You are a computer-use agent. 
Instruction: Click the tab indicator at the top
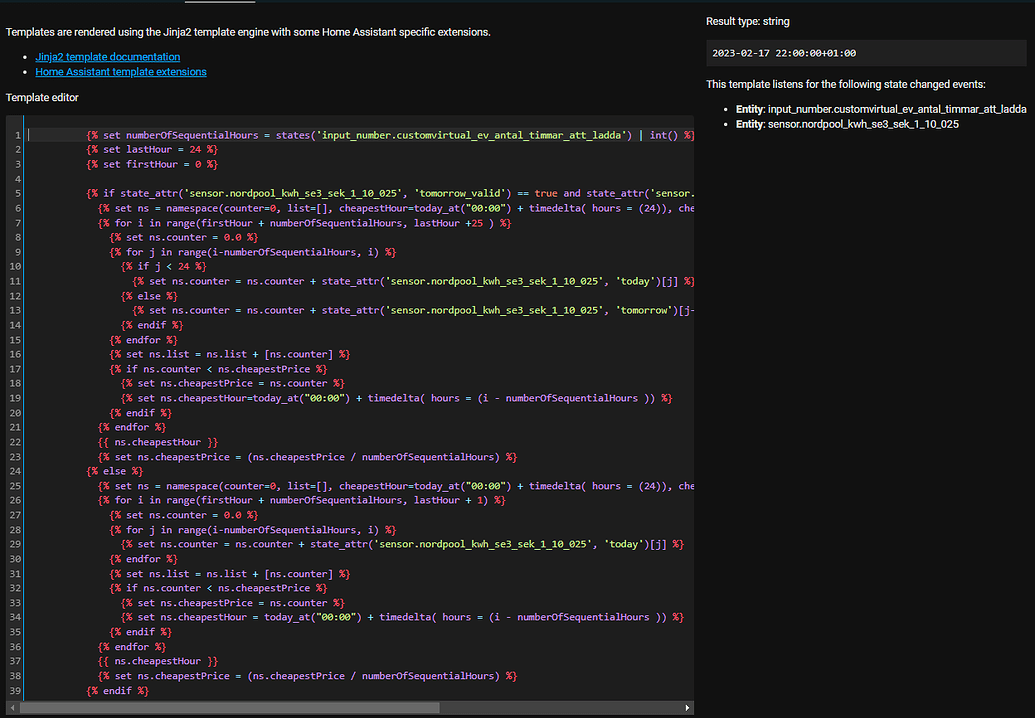222,4
